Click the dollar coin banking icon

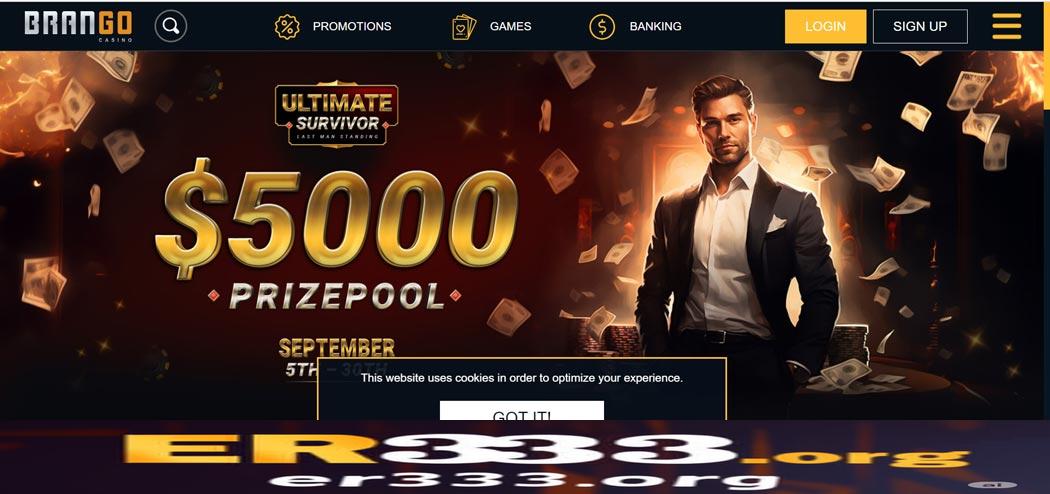click(601, 27)
